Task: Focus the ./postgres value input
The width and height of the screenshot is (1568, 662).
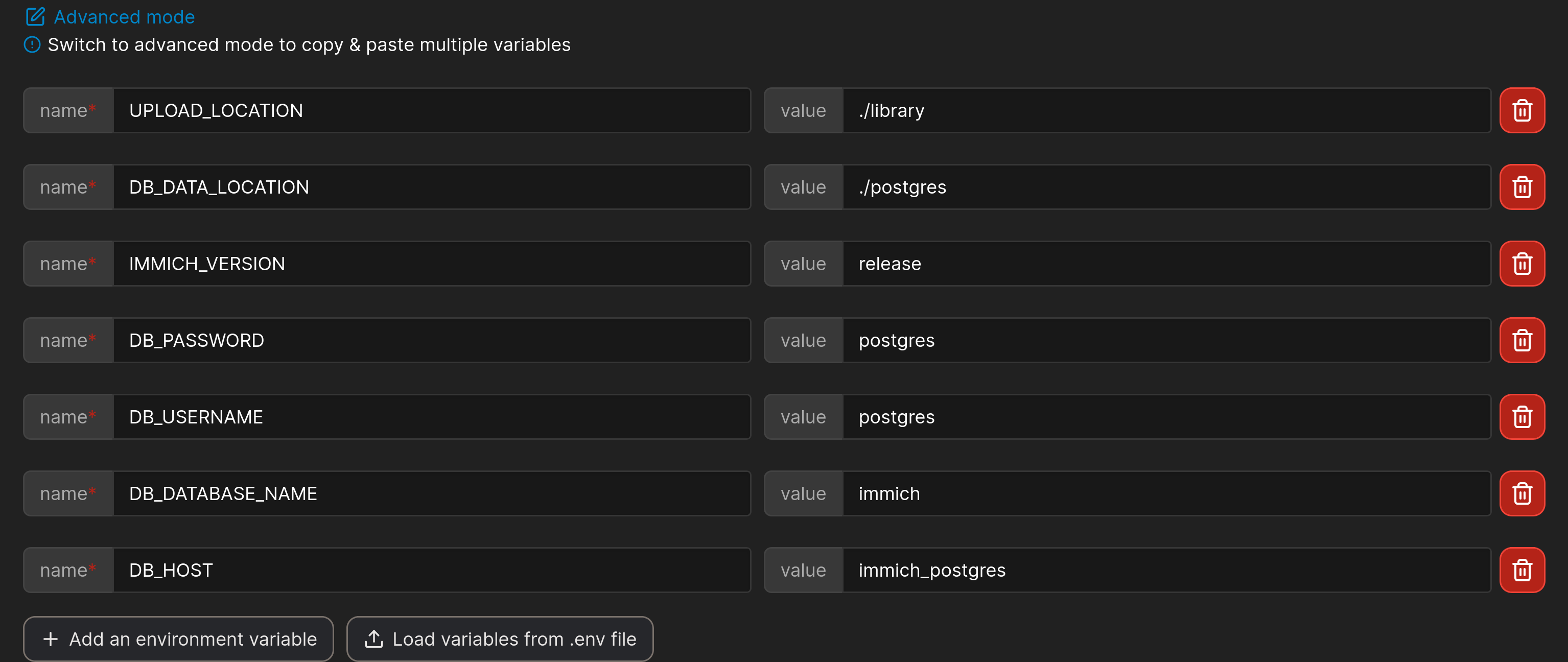Action: pos(1165,187)
